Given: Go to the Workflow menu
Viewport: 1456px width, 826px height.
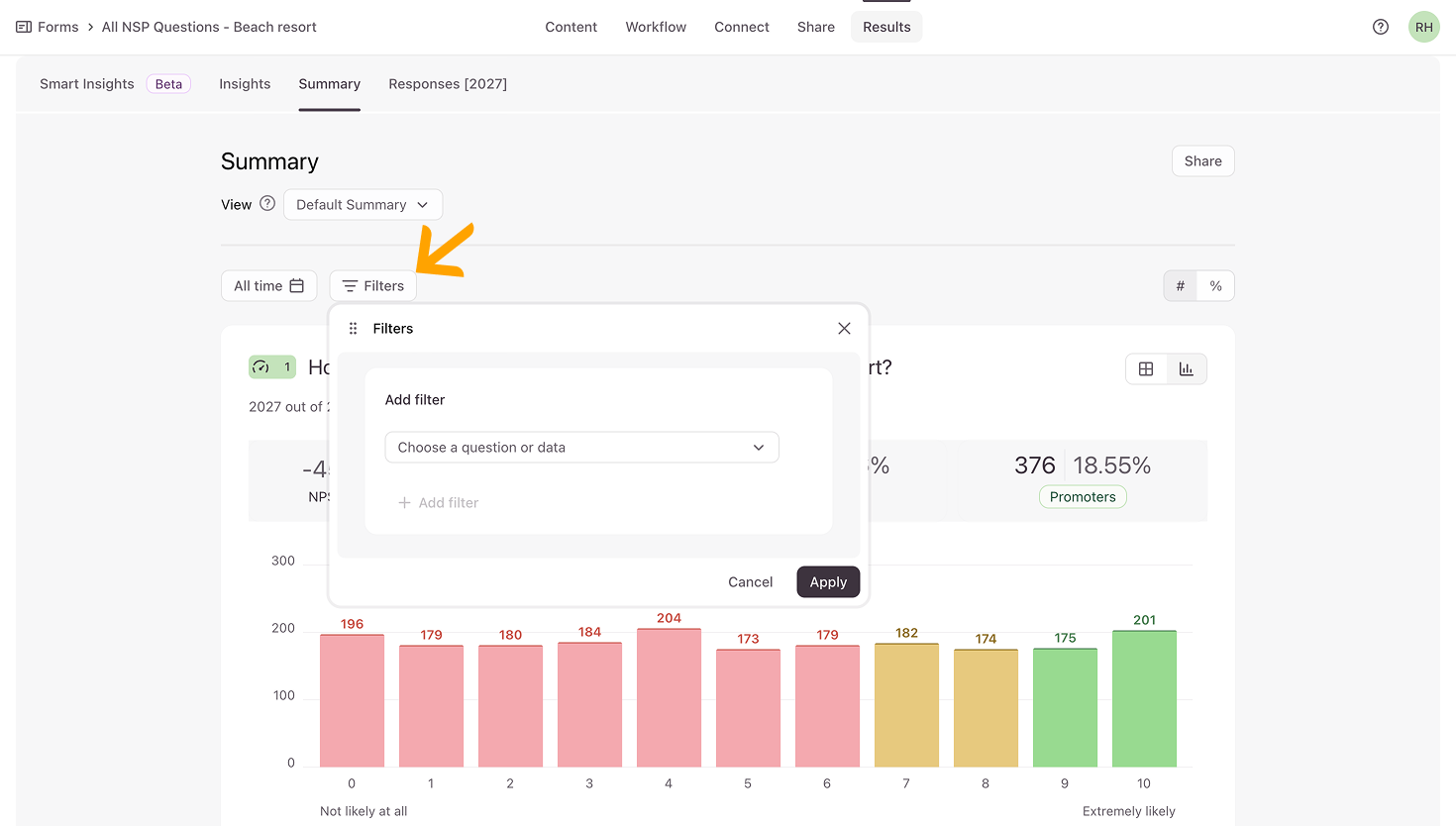Looking at the screenshot, I should coord(655,27).
